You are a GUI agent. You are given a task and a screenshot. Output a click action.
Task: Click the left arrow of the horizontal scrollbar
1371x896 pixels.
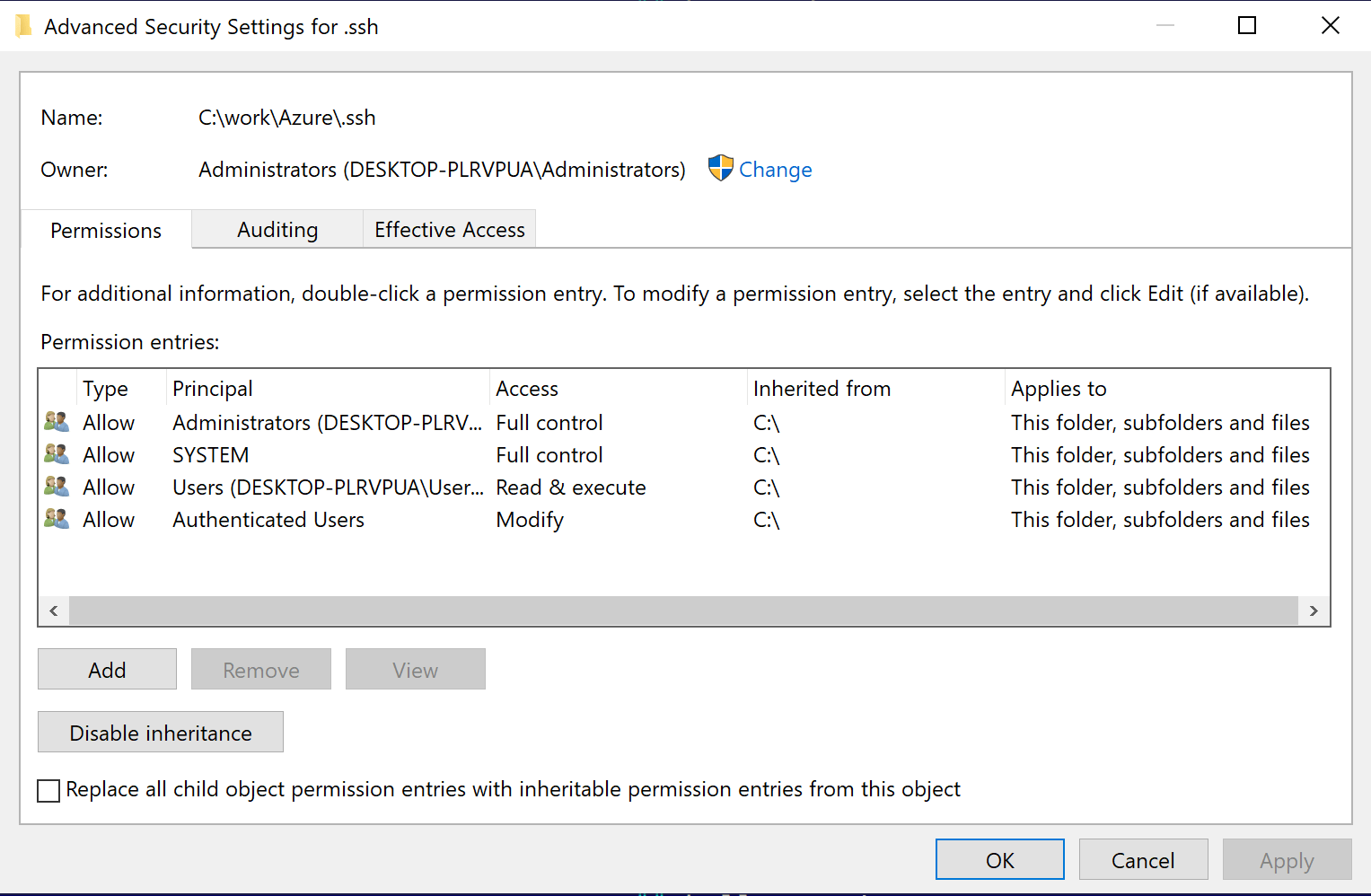tap(53, 611)
